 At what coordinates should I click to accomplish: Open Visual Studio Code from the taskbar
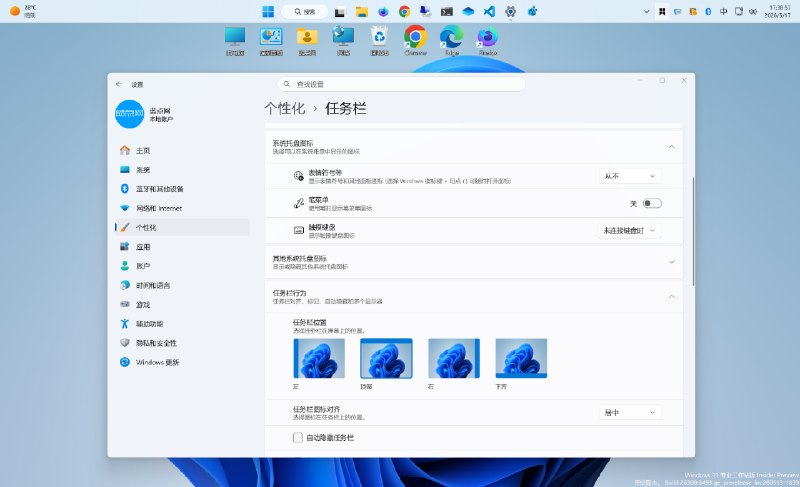coord(489,11)
